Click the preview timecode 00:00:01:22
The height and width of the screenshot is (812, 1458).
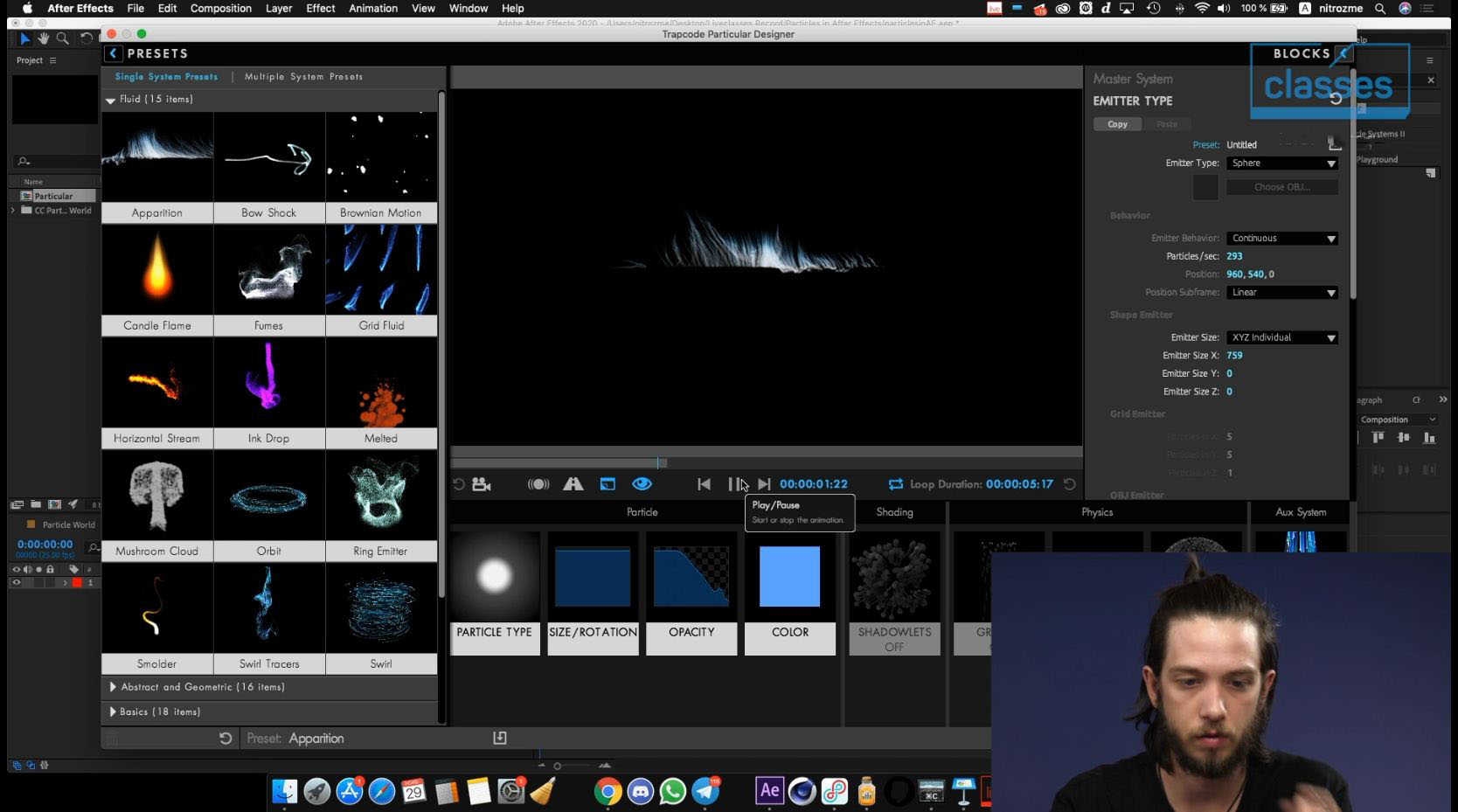pyautogui.click(x=813, y=484)
